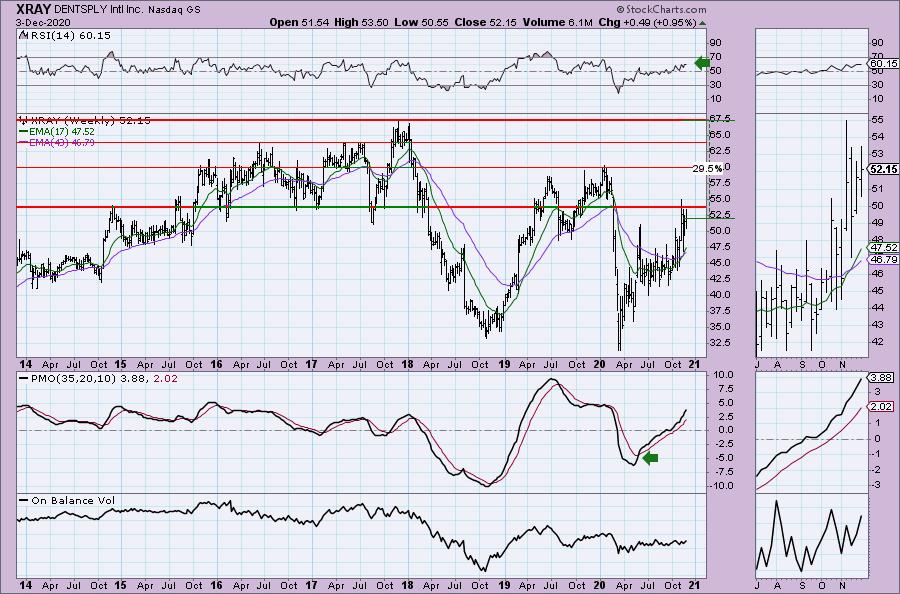The image size is (900, 594).
Task: Open the StockCharts.com copyright link
Action: tap(662, 9)
